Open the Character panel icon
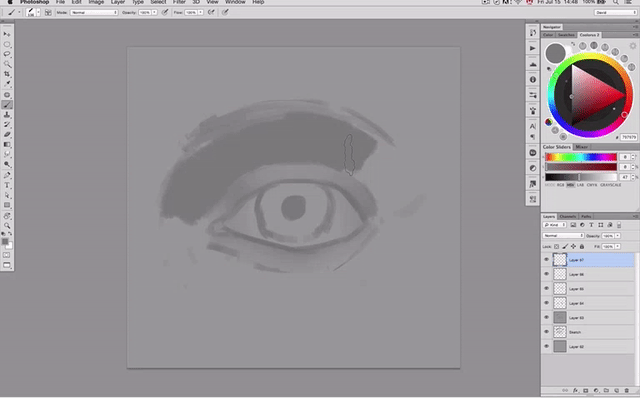The height and width of the screenshot is (398, 640). tap(532, 126)
